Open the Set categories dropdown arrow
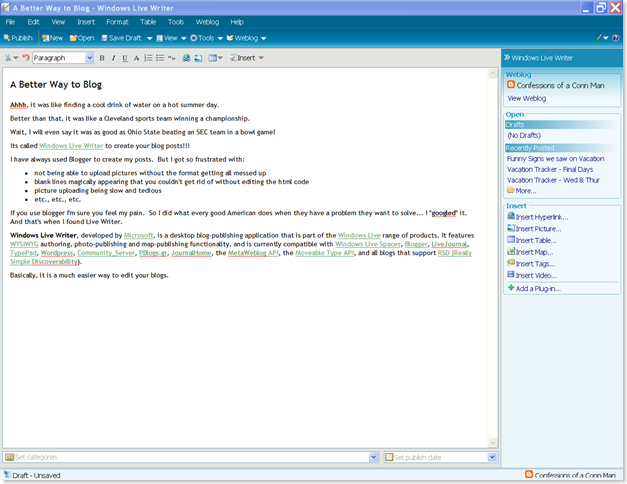627x484 pixels. point(374,457)
